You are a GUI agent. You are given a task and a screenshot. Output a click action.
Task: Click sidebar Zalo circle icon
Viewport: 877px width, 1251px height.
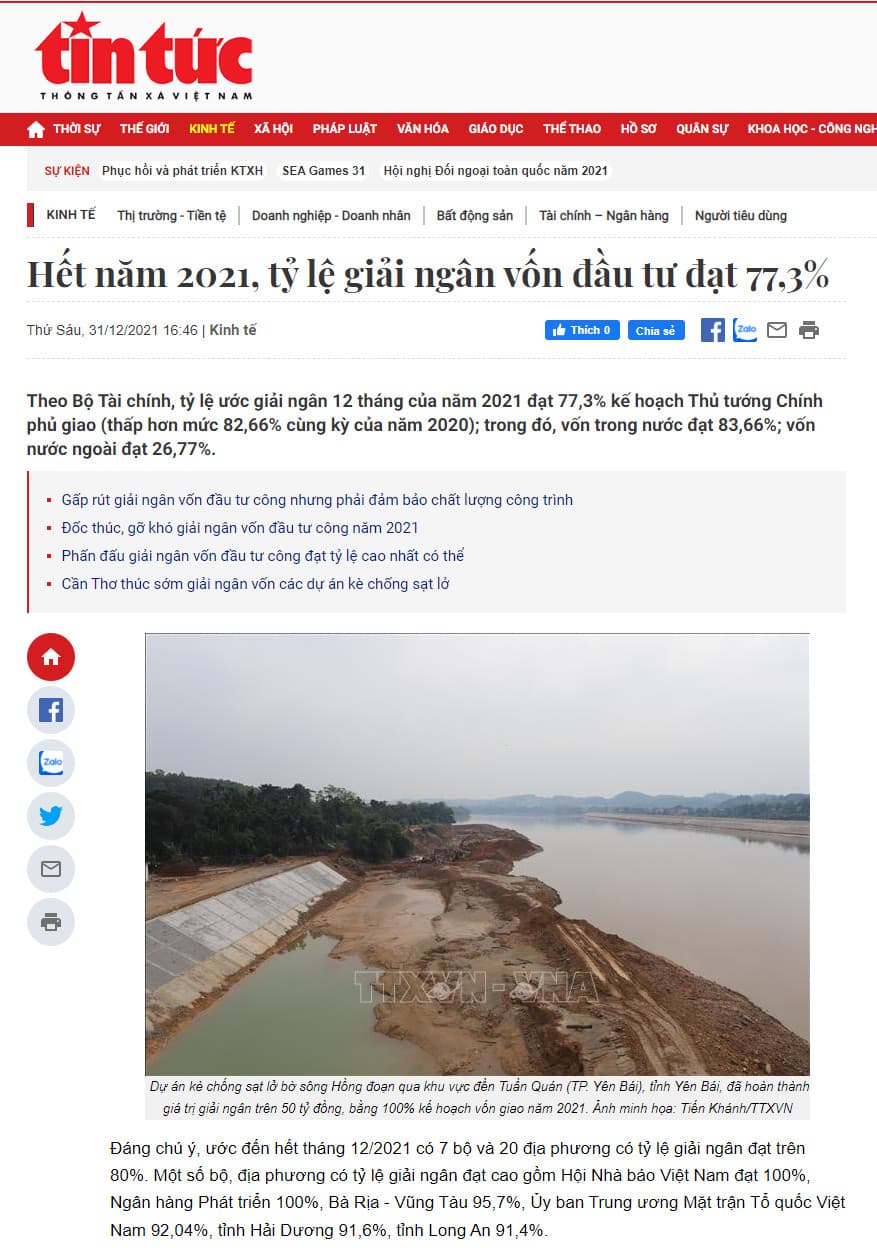click(51, 763)
